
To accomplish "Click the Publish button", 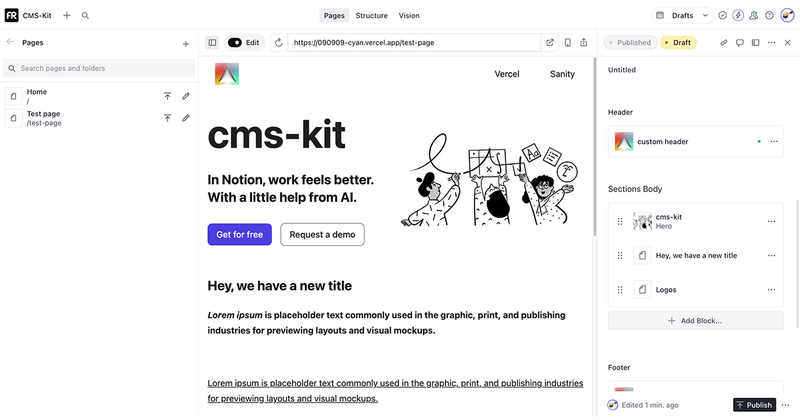I will click(754, 405).
